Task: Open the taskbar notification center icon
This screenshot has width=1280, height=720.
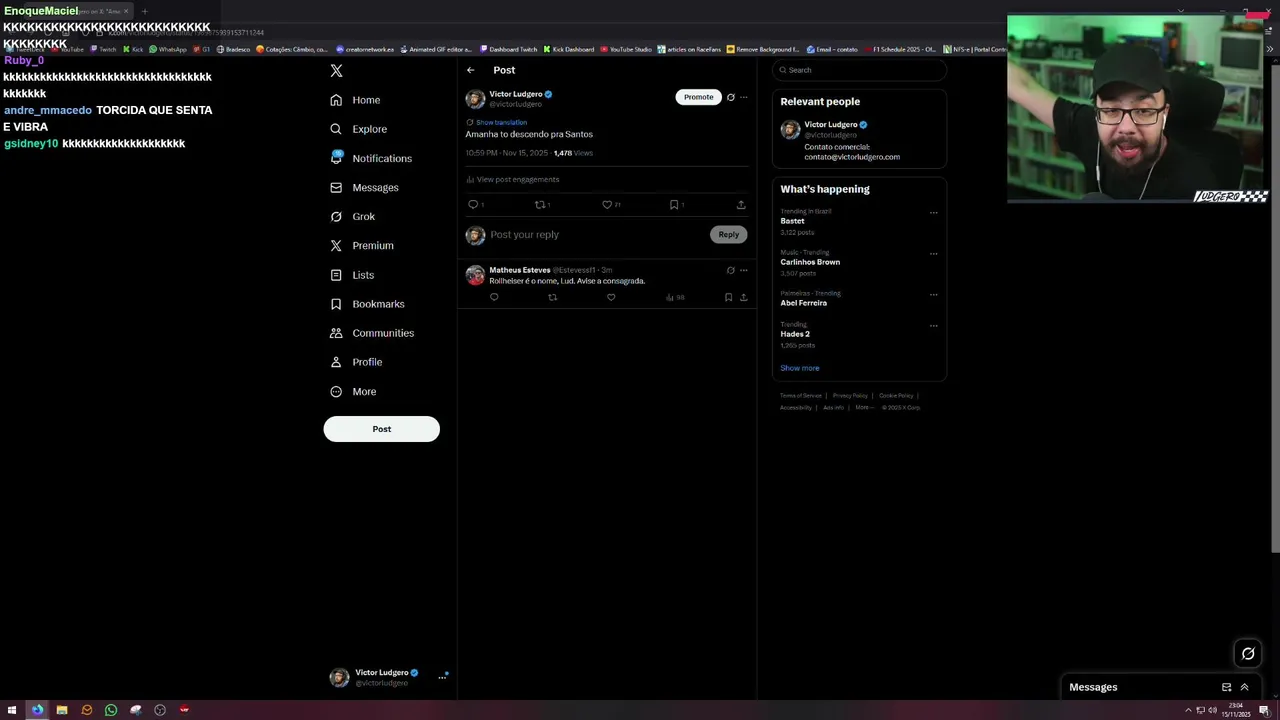Action: point(1264,710)
